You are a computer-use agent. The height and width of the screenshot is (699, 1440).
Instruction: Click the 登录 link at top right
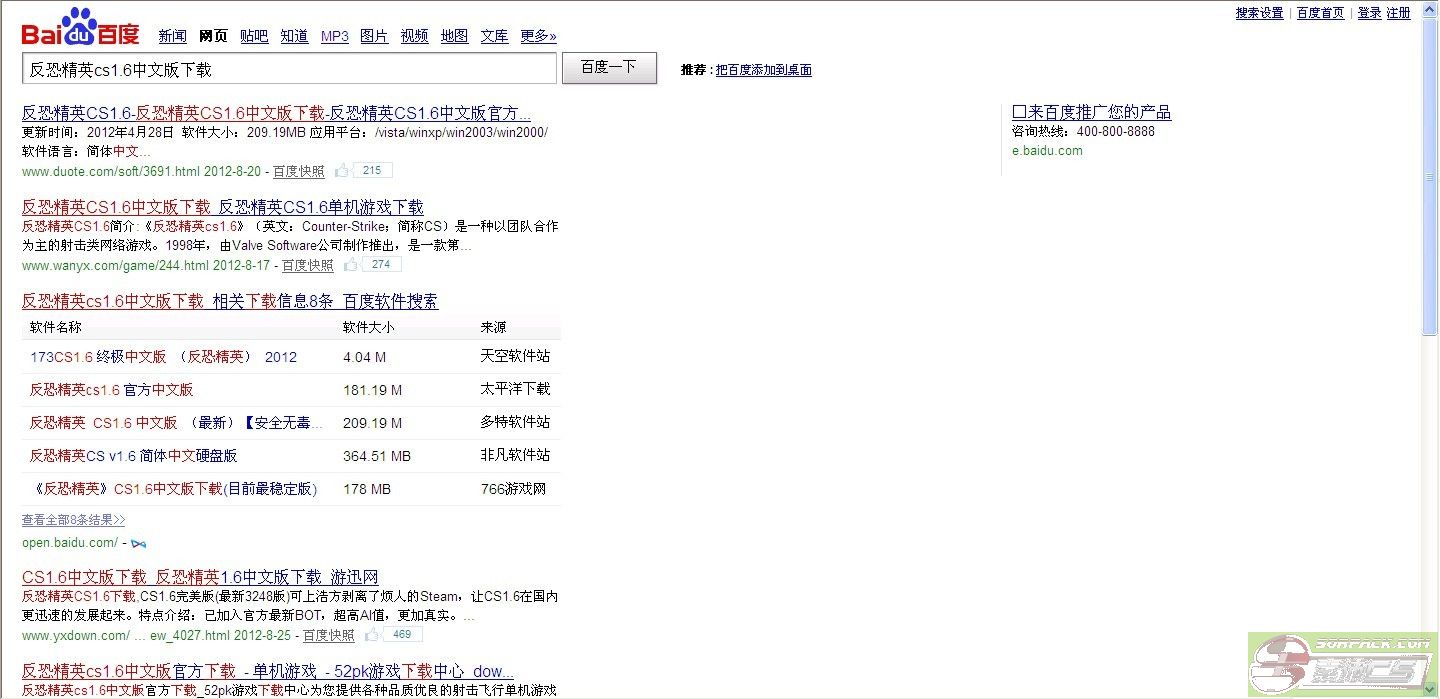point(1369,13)
